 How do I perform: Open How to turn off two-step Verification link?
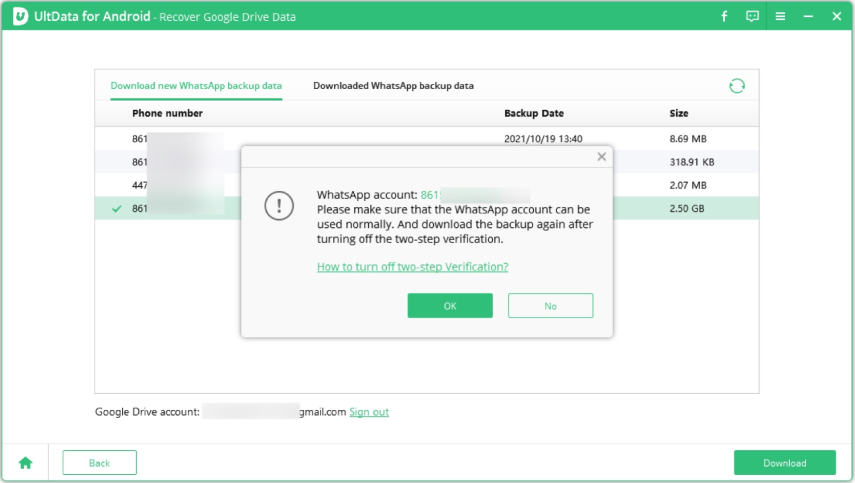point(413,267)
